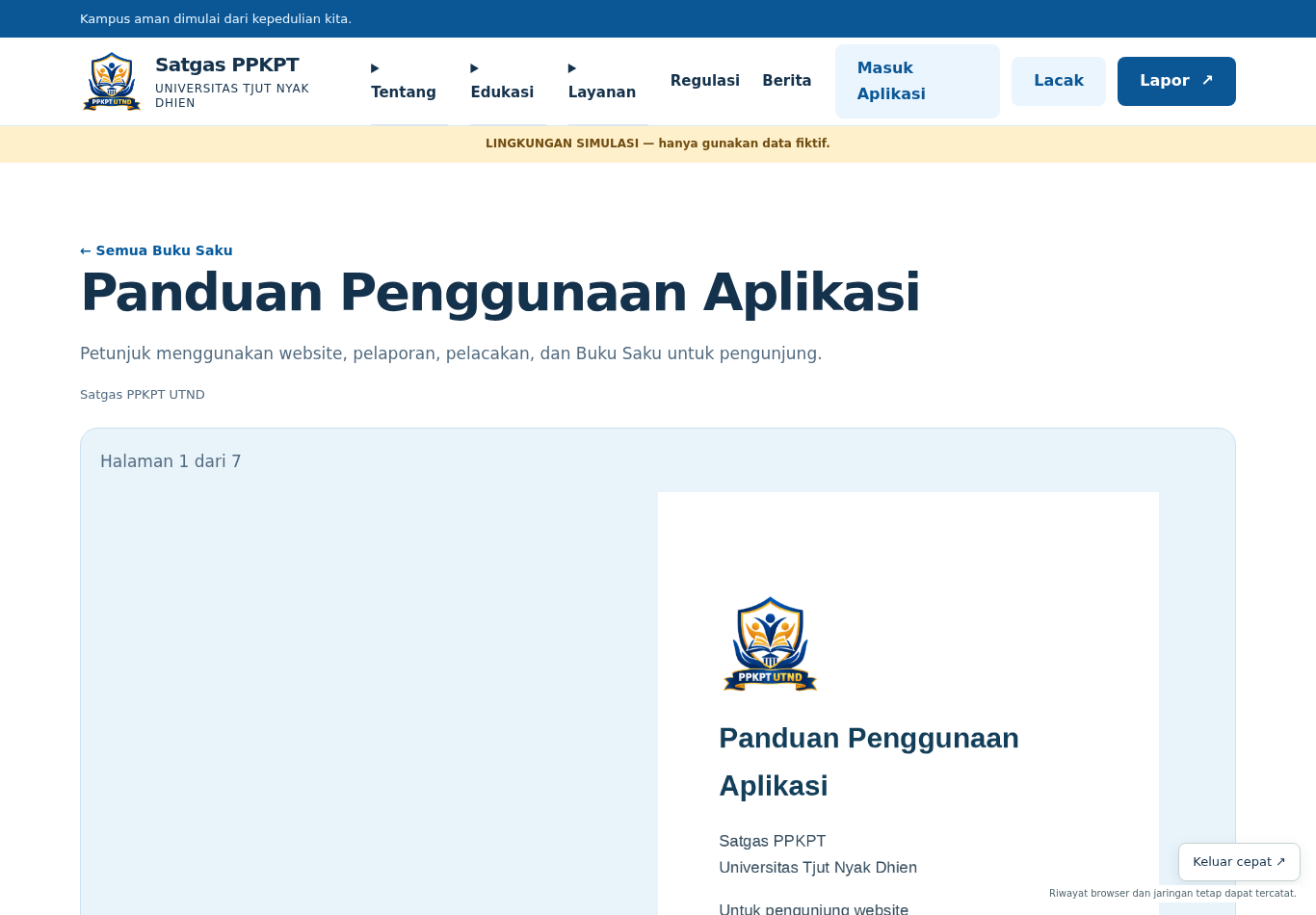
Task: Click the 'LINGKUNGAN SIMULASI' notice banner text
Action: pyautogui.click(x=658, y=144)
